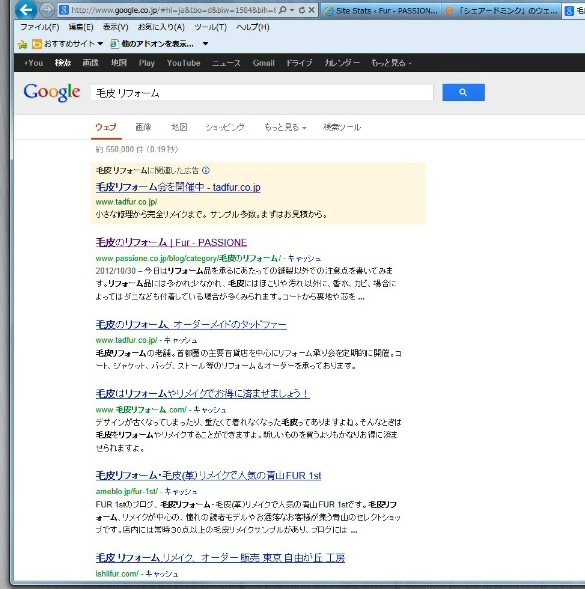Click the Google logo

tap(52, 92)
